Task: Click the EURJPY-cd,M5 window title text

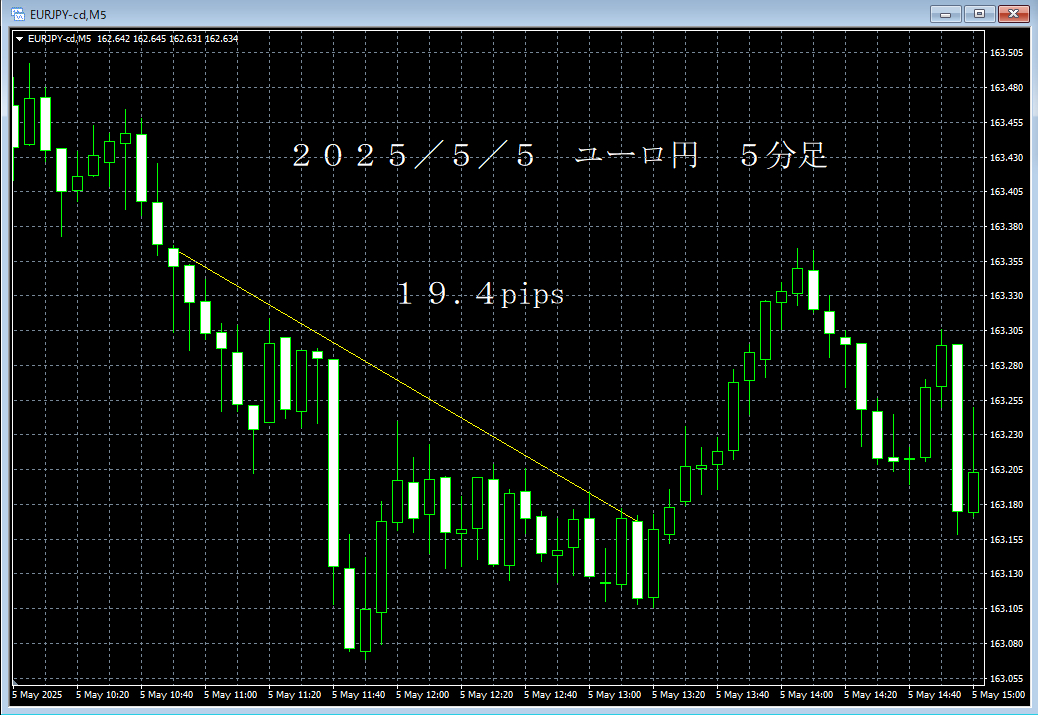Action: pyautogui.click(x=67, y=14)
